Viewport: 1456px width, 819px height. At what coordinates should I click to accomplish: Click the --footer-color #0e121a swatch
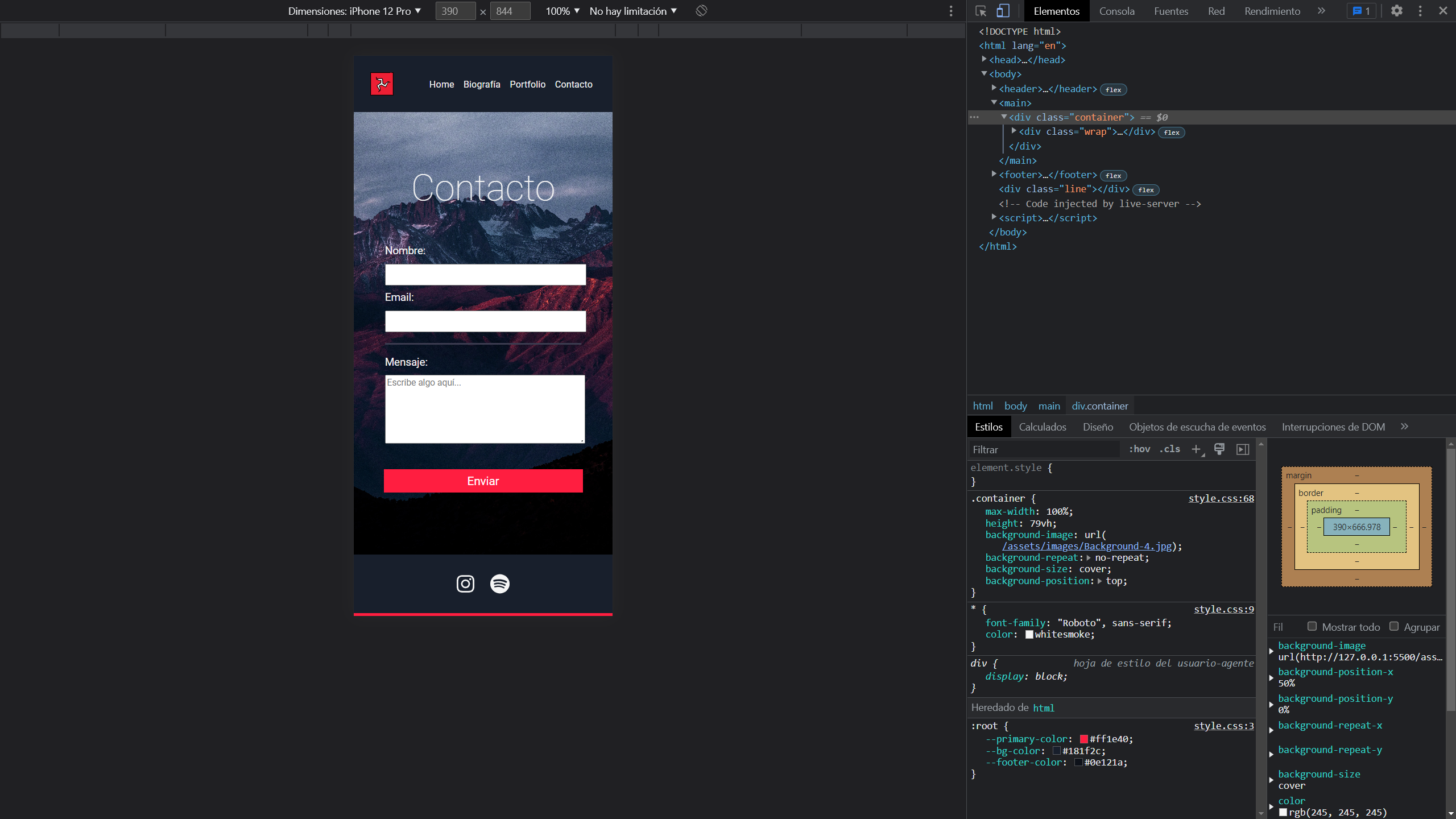pos(1078,762)
